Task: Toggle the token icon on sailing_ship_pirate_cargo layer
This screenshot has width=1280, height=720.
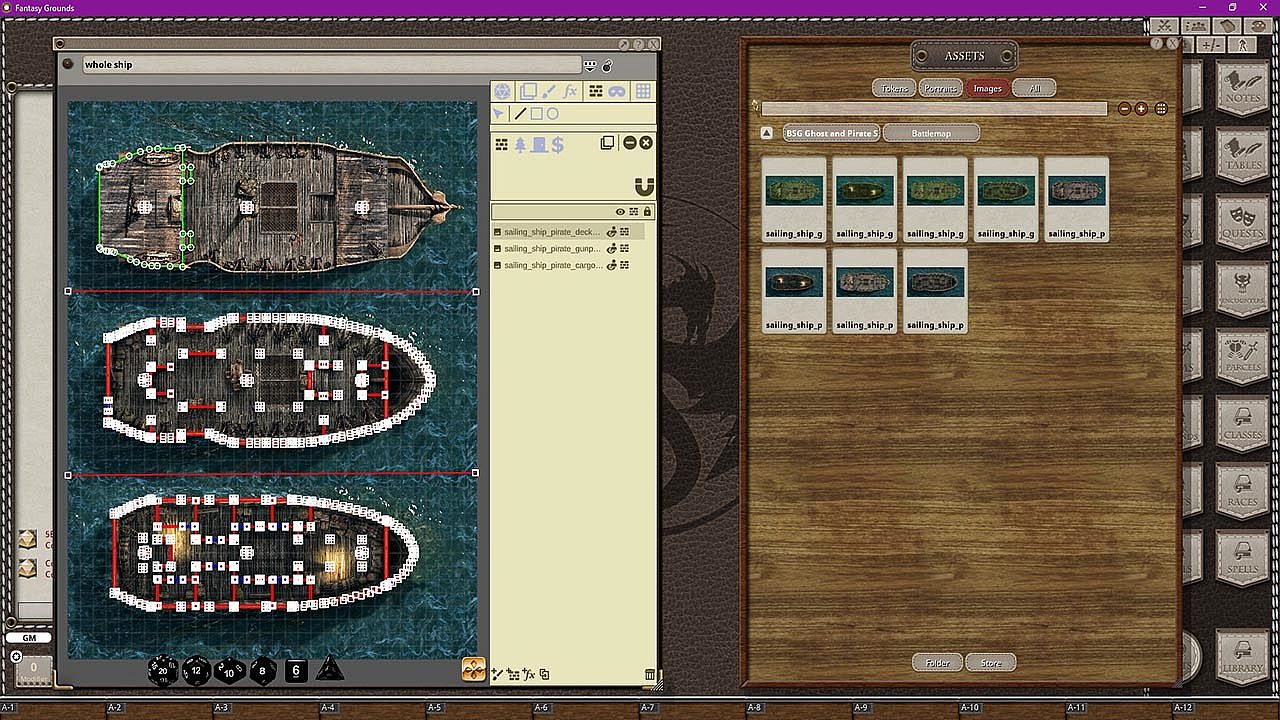Action: coord(612,266)
